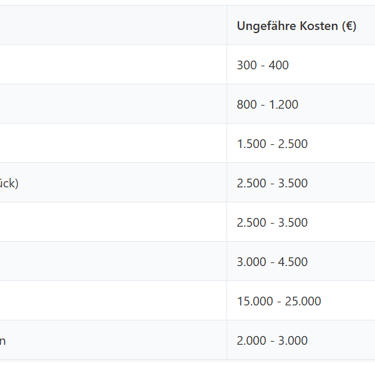Click the truncated 'n' text in last row
375x366 pixels.
(x=3, y=341)
